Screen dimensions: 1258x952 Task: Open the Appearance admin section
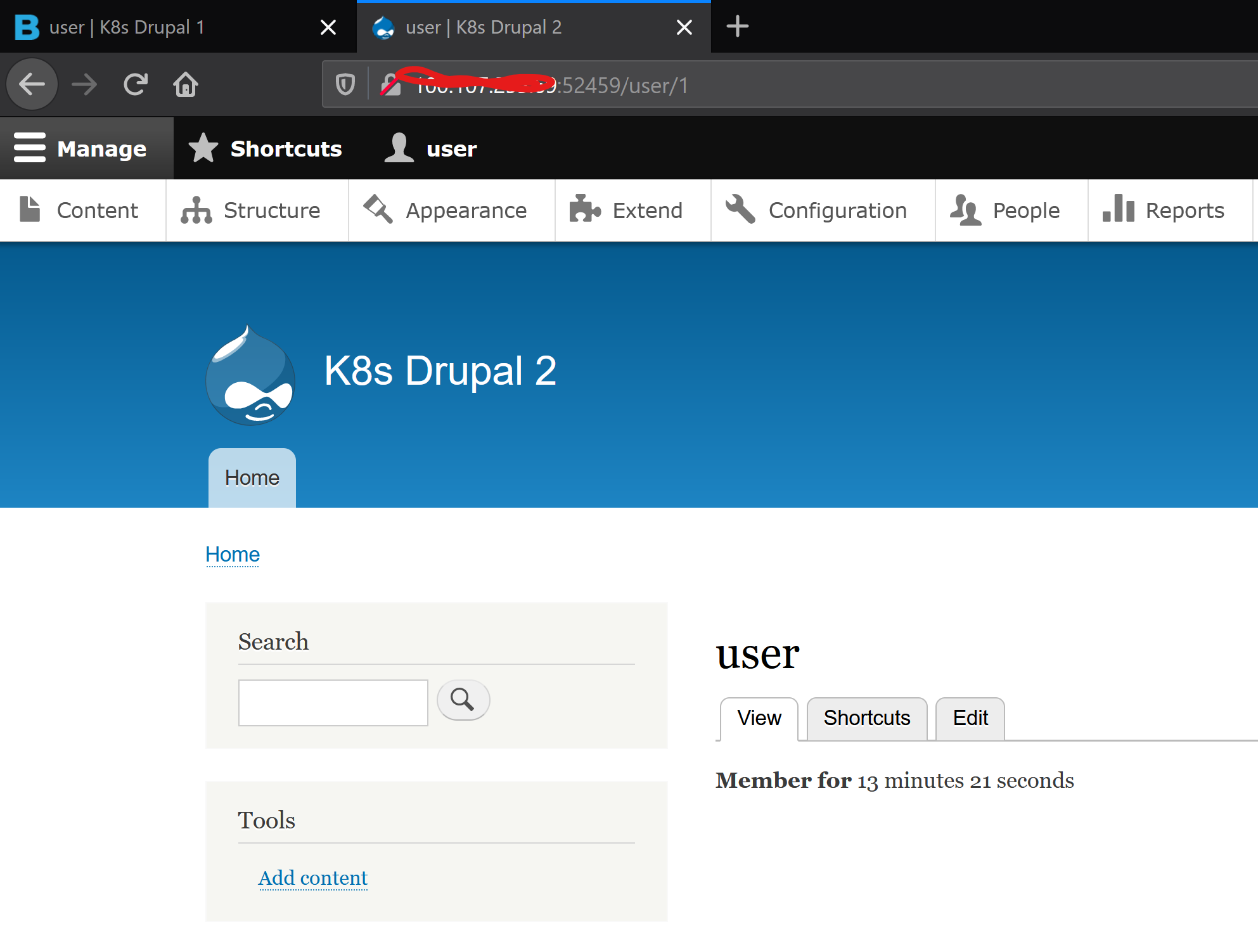(x=451, y=210)
